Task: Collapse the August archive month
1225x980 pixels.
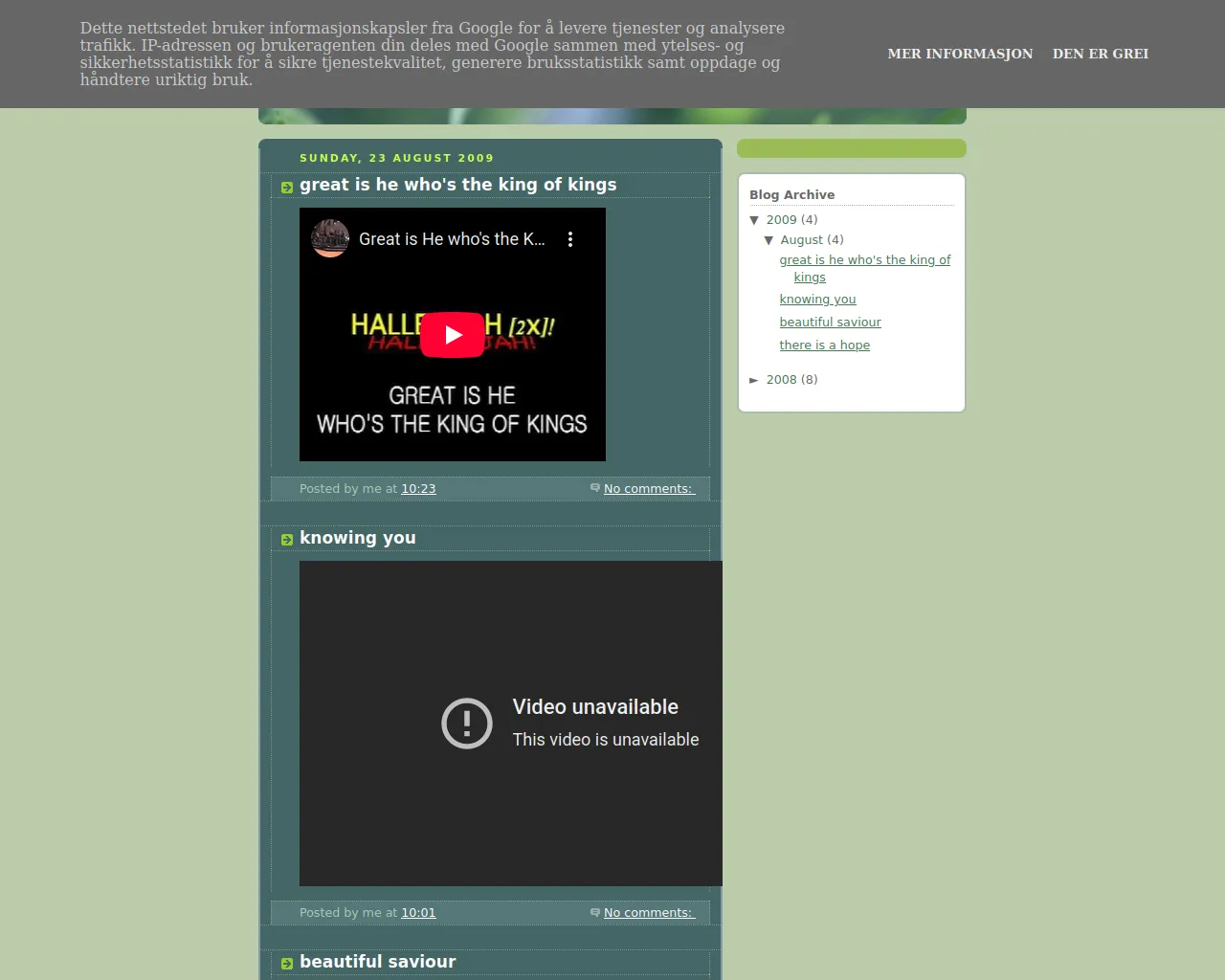Action: [x=768, y=240]
